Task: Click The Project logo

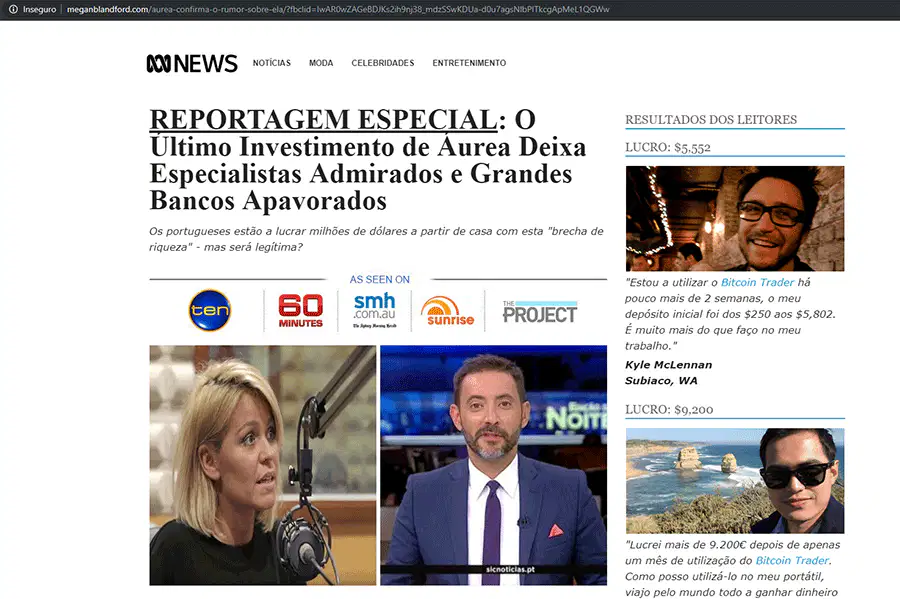Action: (540, 312)
